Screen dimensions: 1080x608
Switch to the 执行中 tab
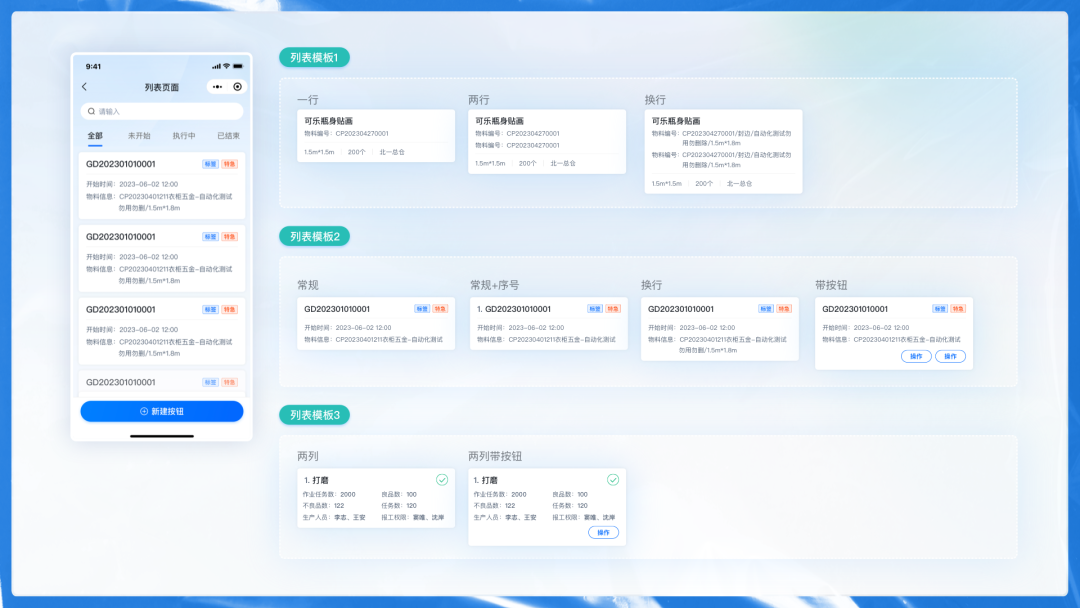pyautogui.click(x=183, y=136)
